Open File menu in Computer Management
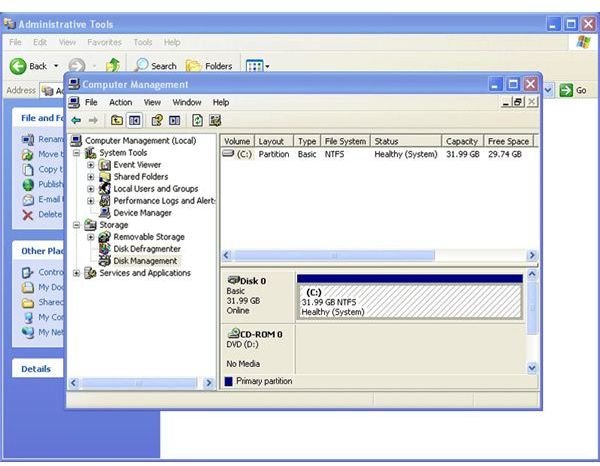Image resolution: width=600 pixels, height=466 pixels. click(x=91, y=102)
